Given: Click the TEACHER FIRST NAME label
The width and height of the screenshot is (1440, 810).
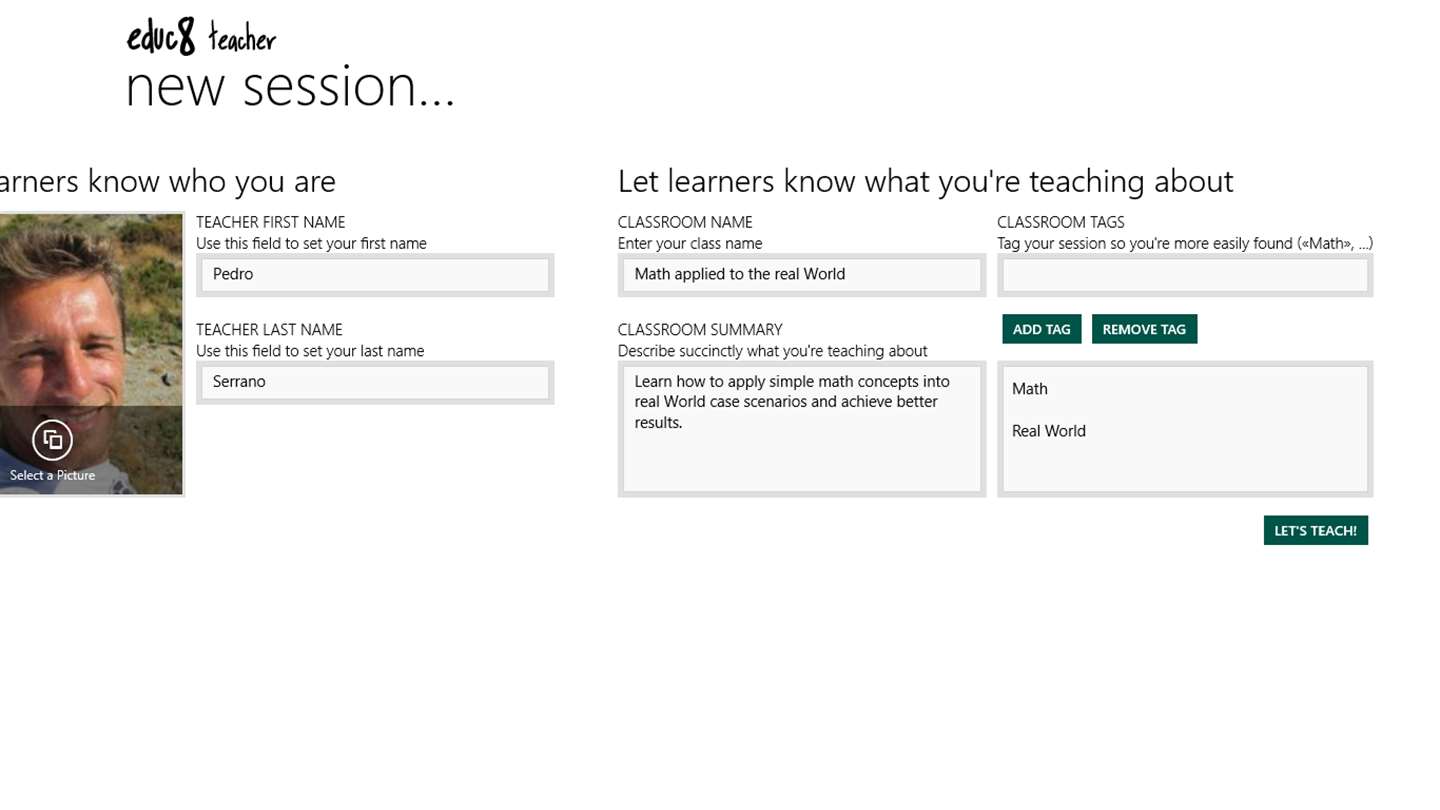Looking at the screenshot, I should coord(270,222).
